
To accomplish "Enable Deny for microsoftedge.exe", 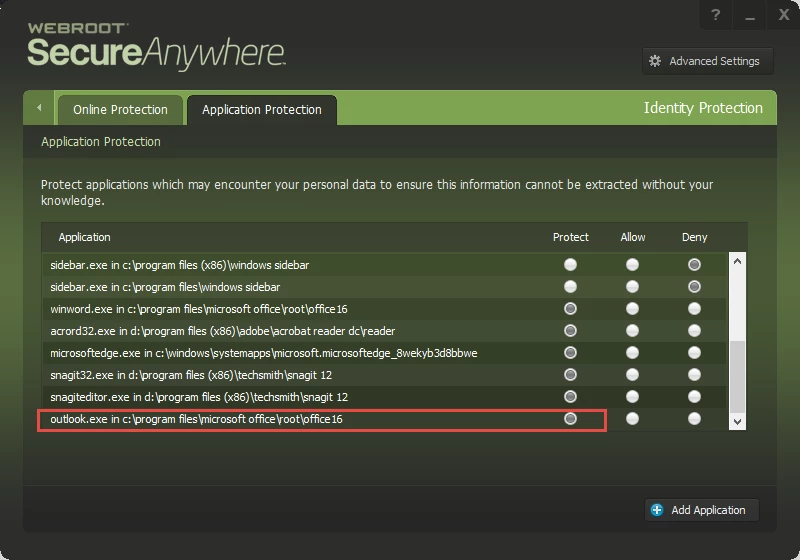I will (x=694, y=352).
